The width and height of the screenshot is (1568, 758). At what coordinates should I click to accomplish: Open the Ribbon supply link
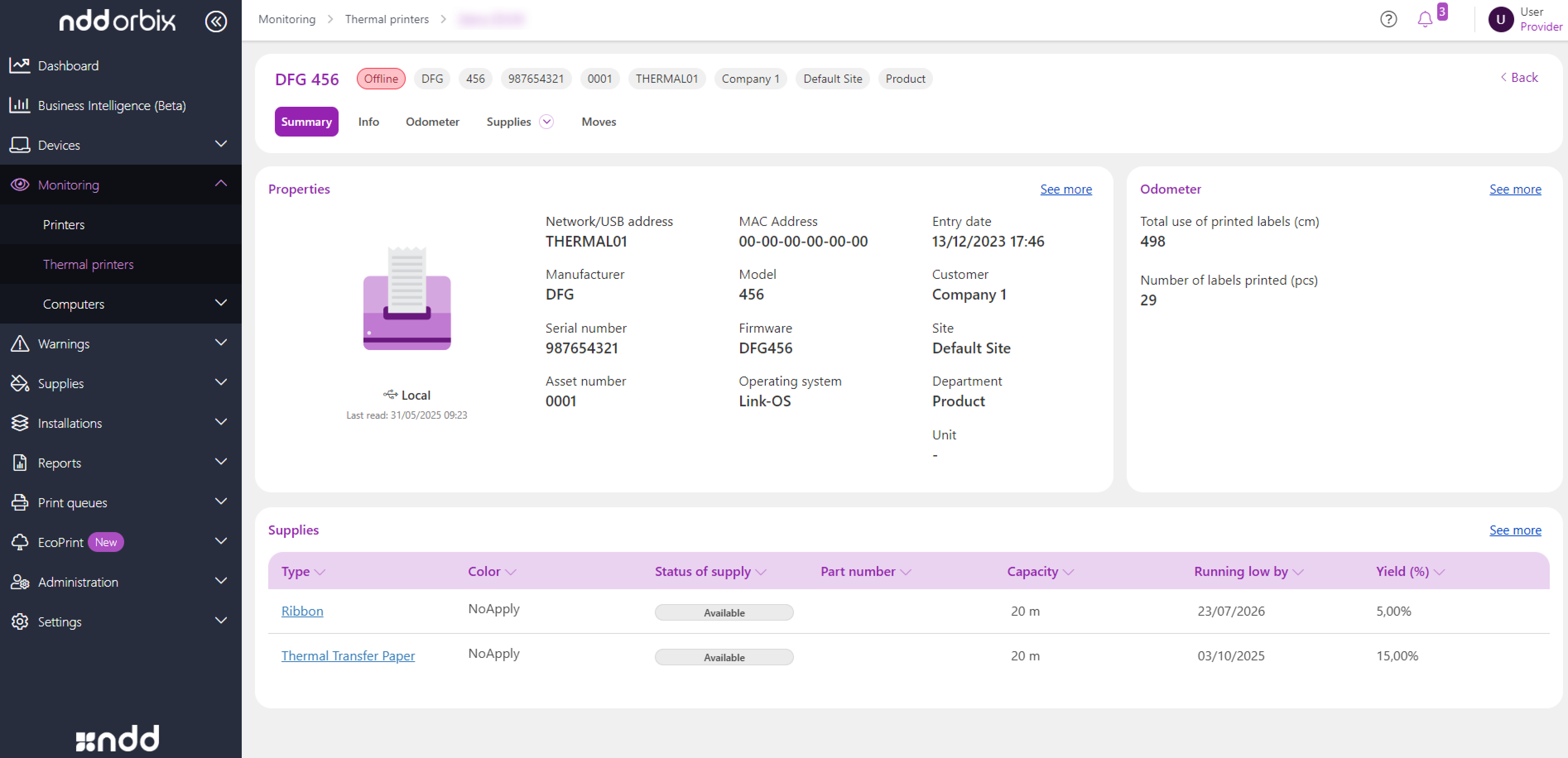302,611
